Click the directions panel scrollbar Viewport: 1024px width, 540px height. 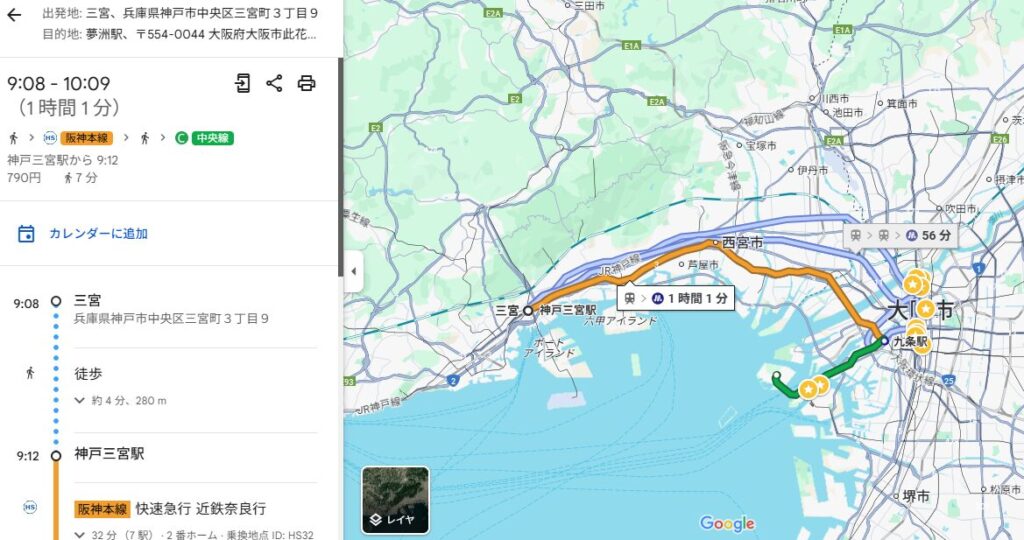pos(340,167)
